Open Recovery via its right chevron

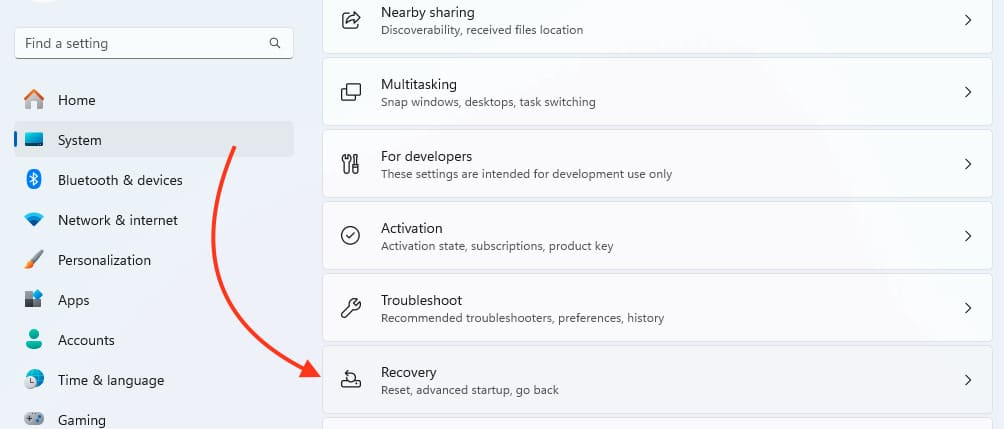coord(967,380)
